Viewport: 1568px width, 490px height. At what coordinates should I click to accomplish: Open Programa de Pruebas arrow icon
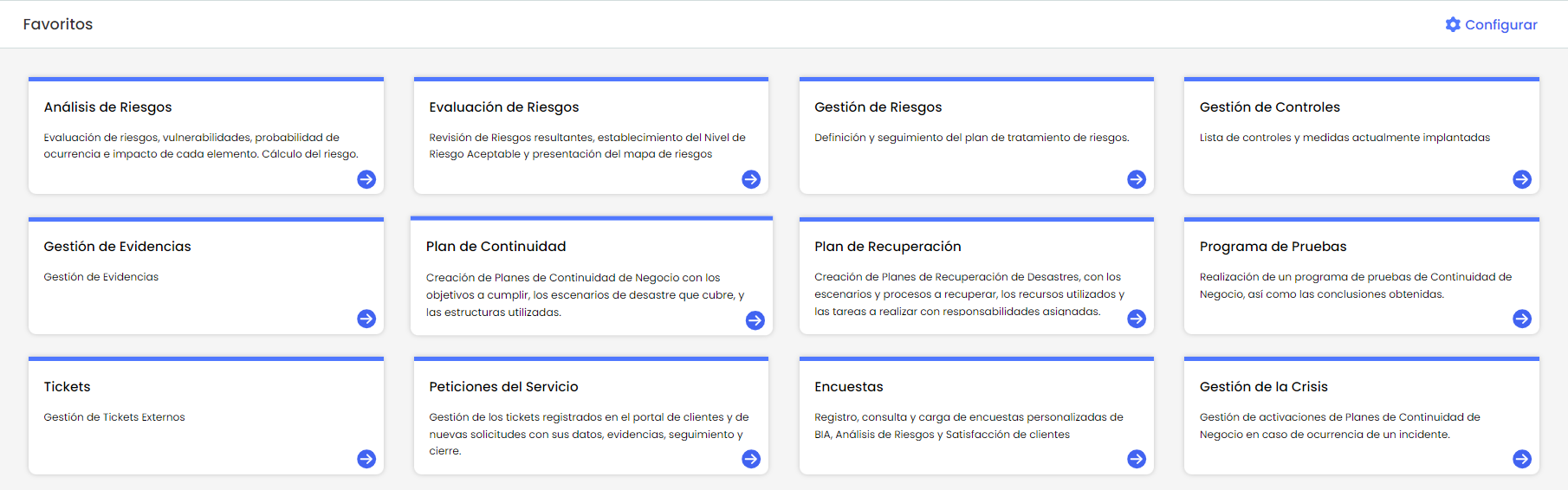tap(1522, 319)
